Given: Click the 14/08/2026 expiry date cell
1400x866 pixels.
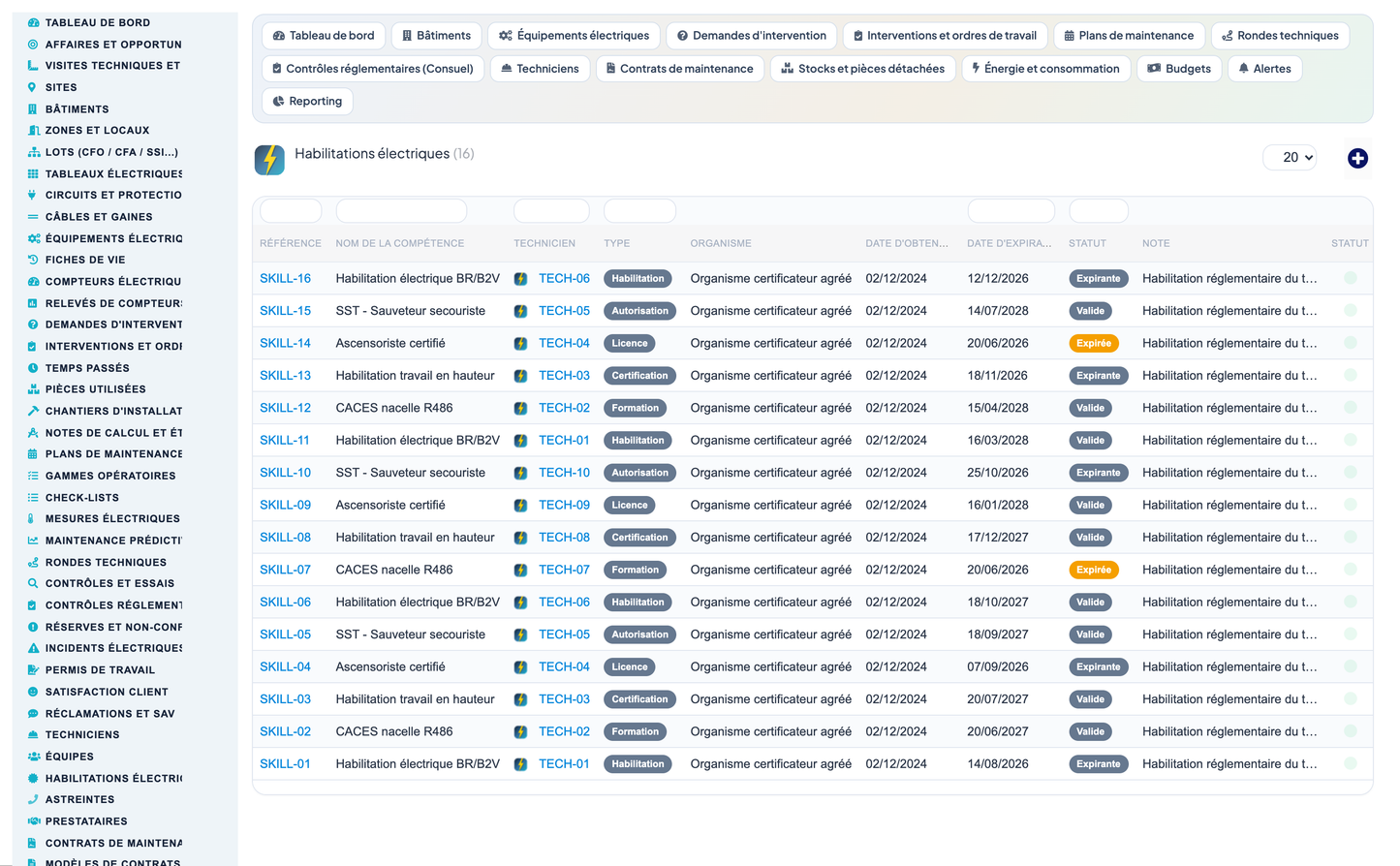Looking at the screenshot, I should [998, 764].
